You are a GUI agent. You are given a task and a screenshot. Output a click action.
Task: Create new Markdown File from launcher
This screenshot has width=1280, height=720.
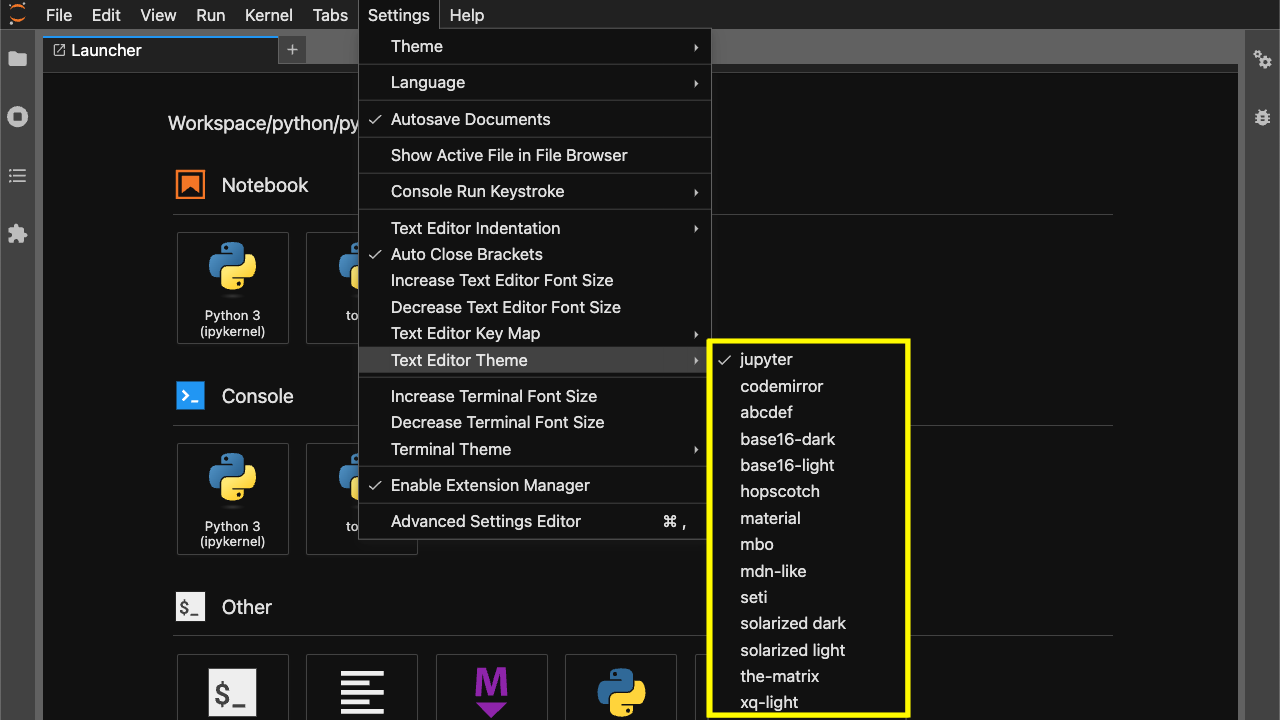[x=491, y=687]
